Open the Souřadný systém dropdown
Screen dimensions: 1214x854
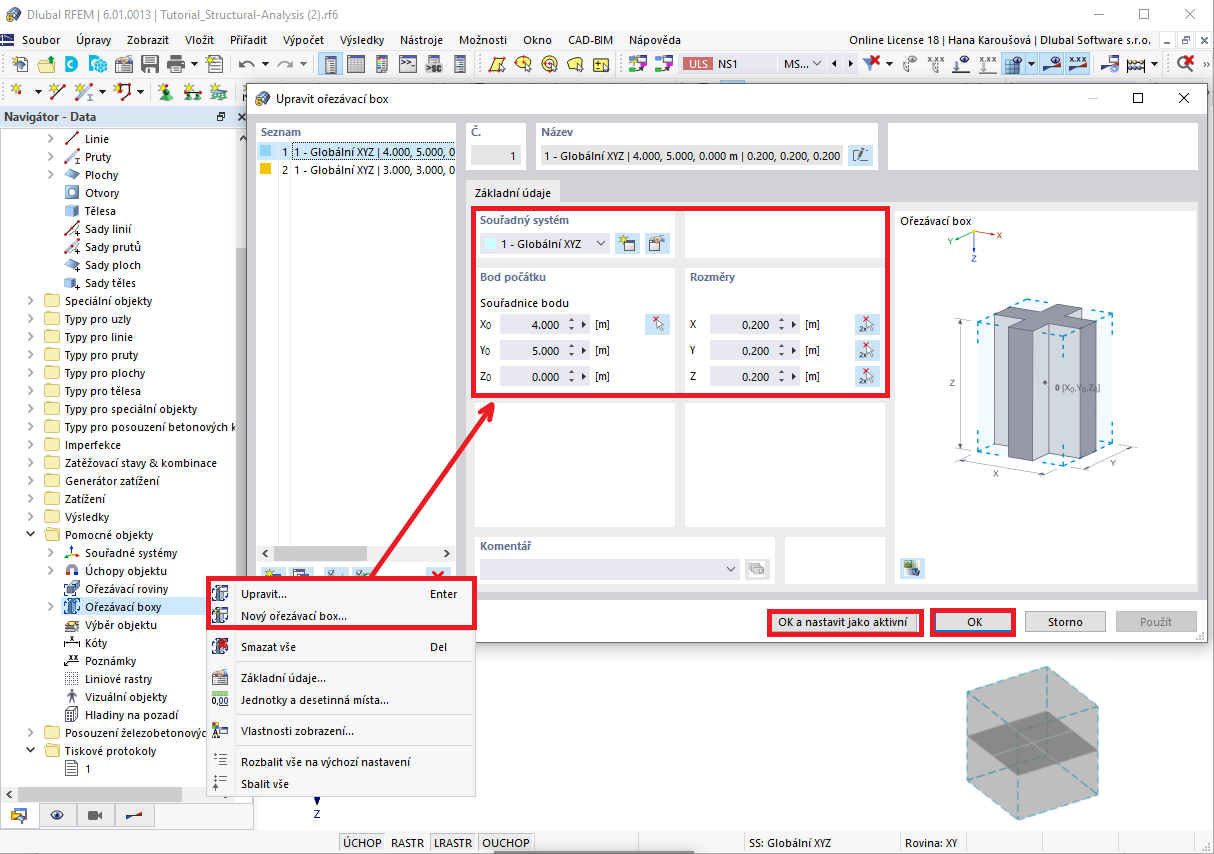coord(544,243)
